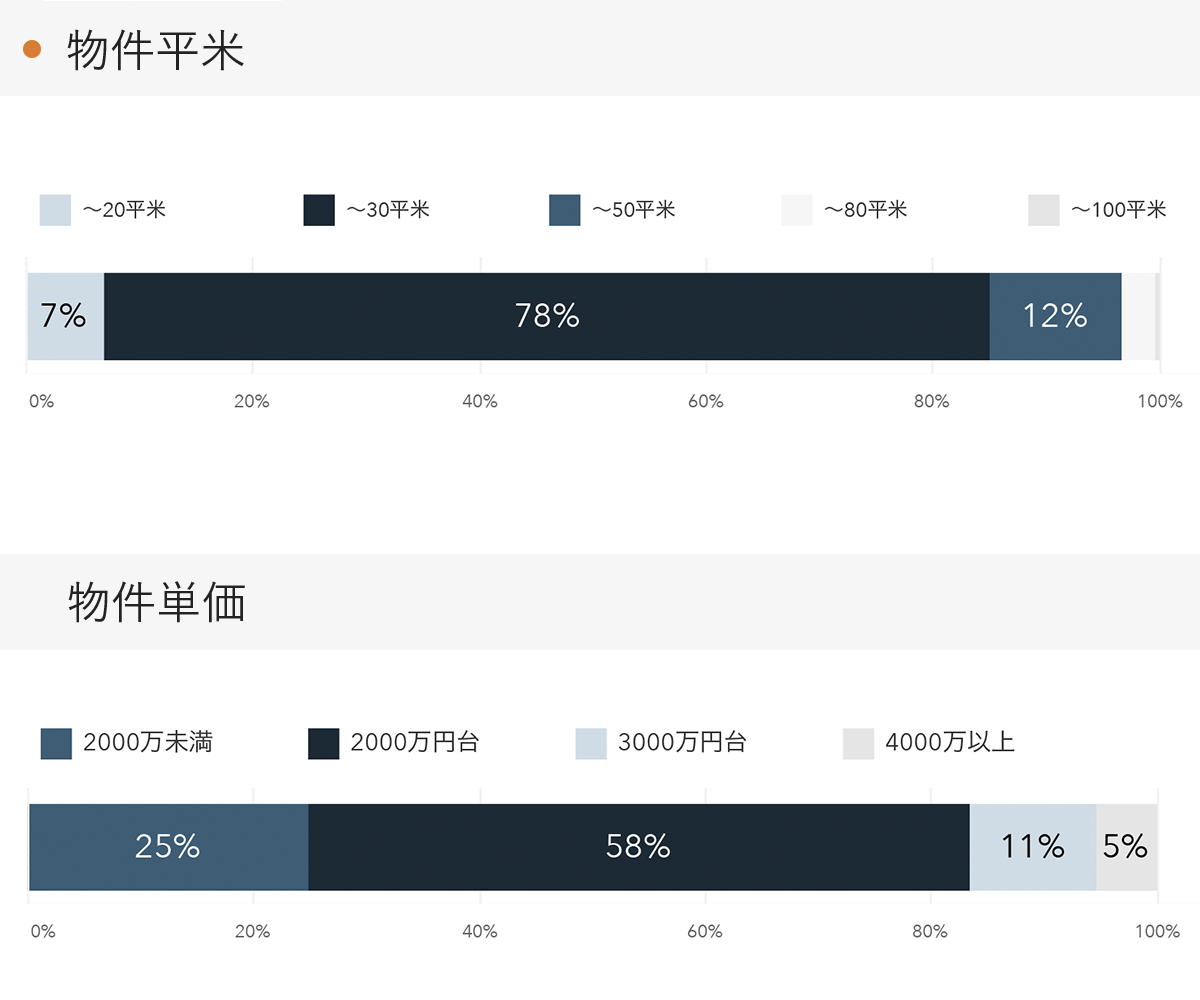The width and height of the screenshot is (1200, 1000).
Task: Click the 2000万未満 legend color swatch
Action: point(56,743)
